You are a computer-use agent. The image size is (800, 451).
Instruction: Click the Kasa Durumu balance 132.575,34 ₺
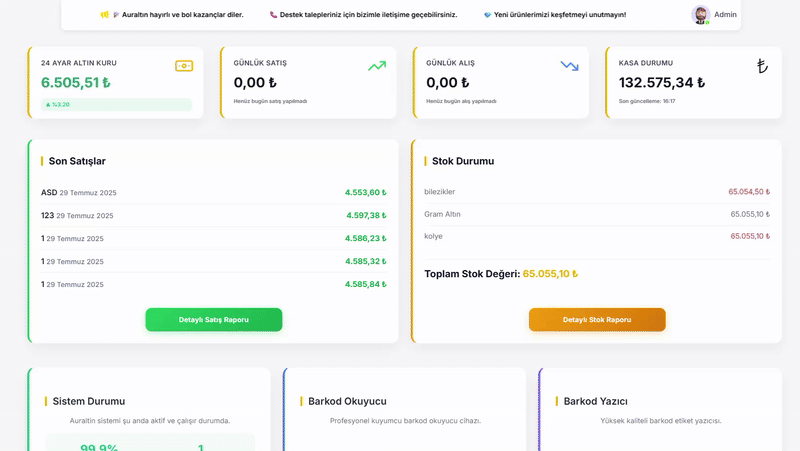[662, 83]
